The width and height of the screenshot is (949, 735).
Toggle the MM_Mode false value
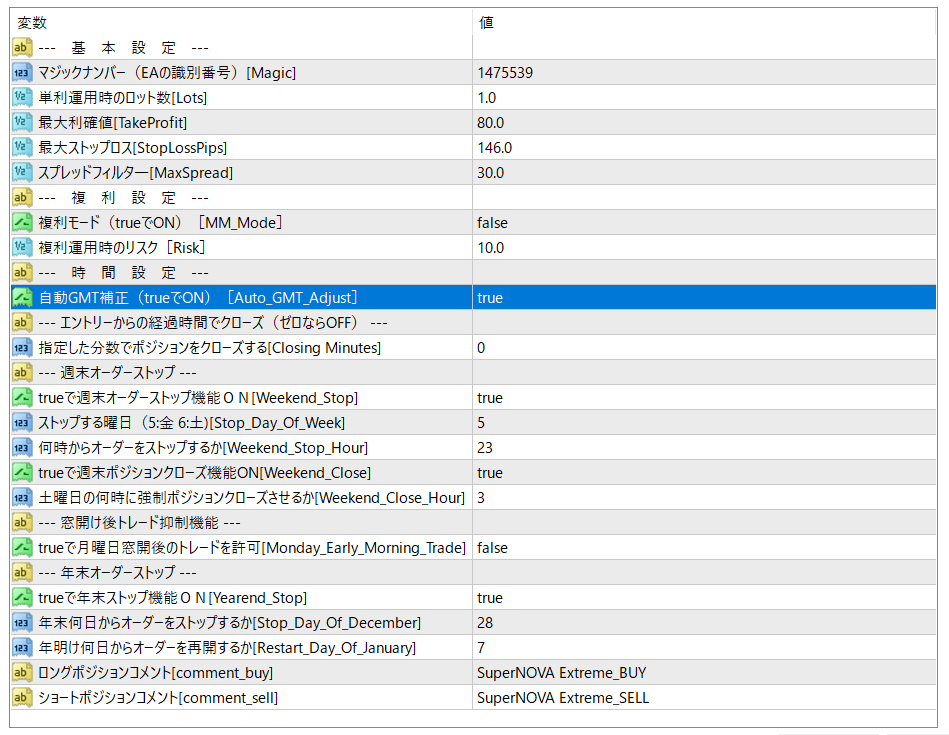[492, 223]
